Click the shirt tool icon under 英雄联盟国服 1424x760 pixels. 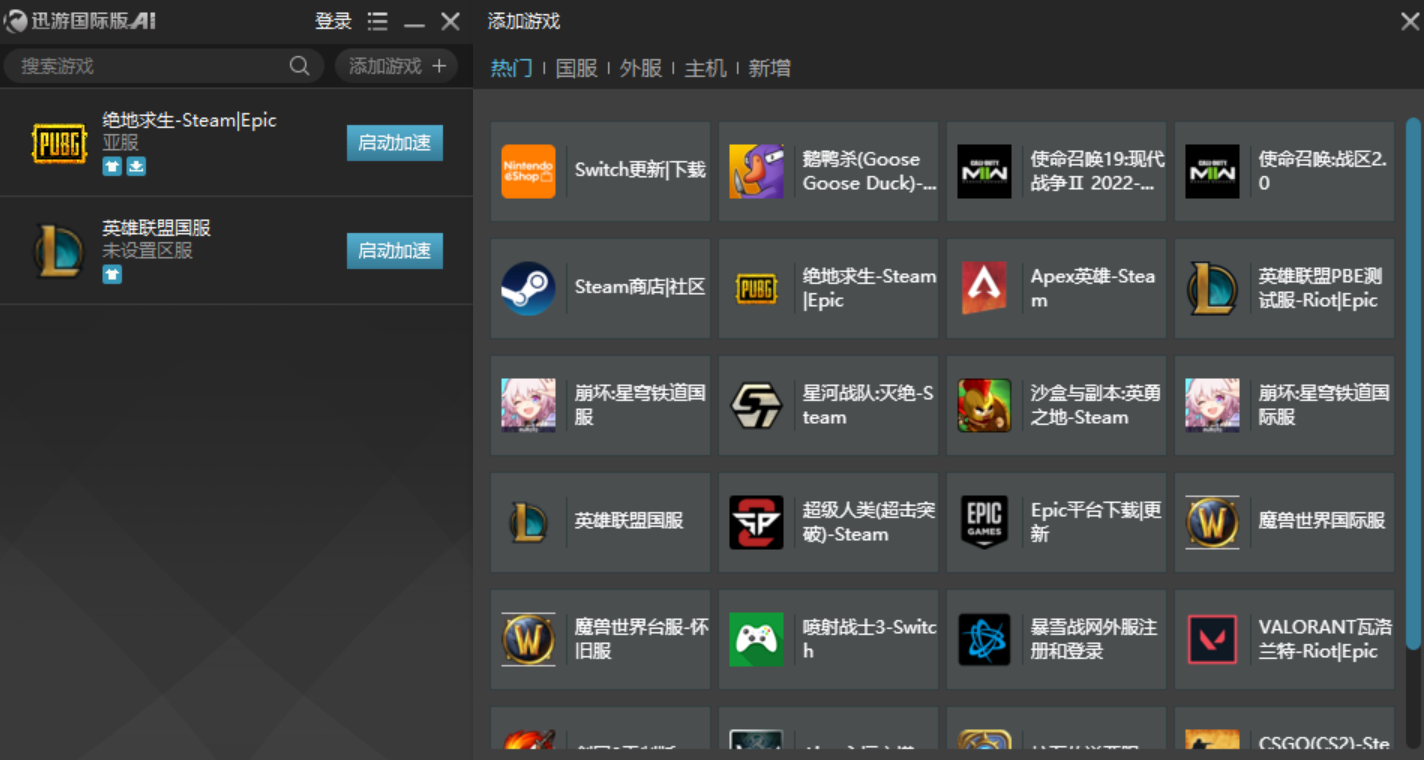112,273
